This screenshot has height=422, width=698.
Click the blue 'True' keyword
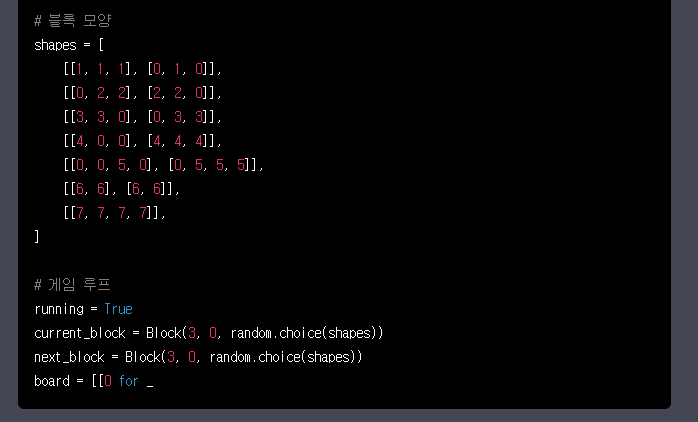[x=118, y=309]
